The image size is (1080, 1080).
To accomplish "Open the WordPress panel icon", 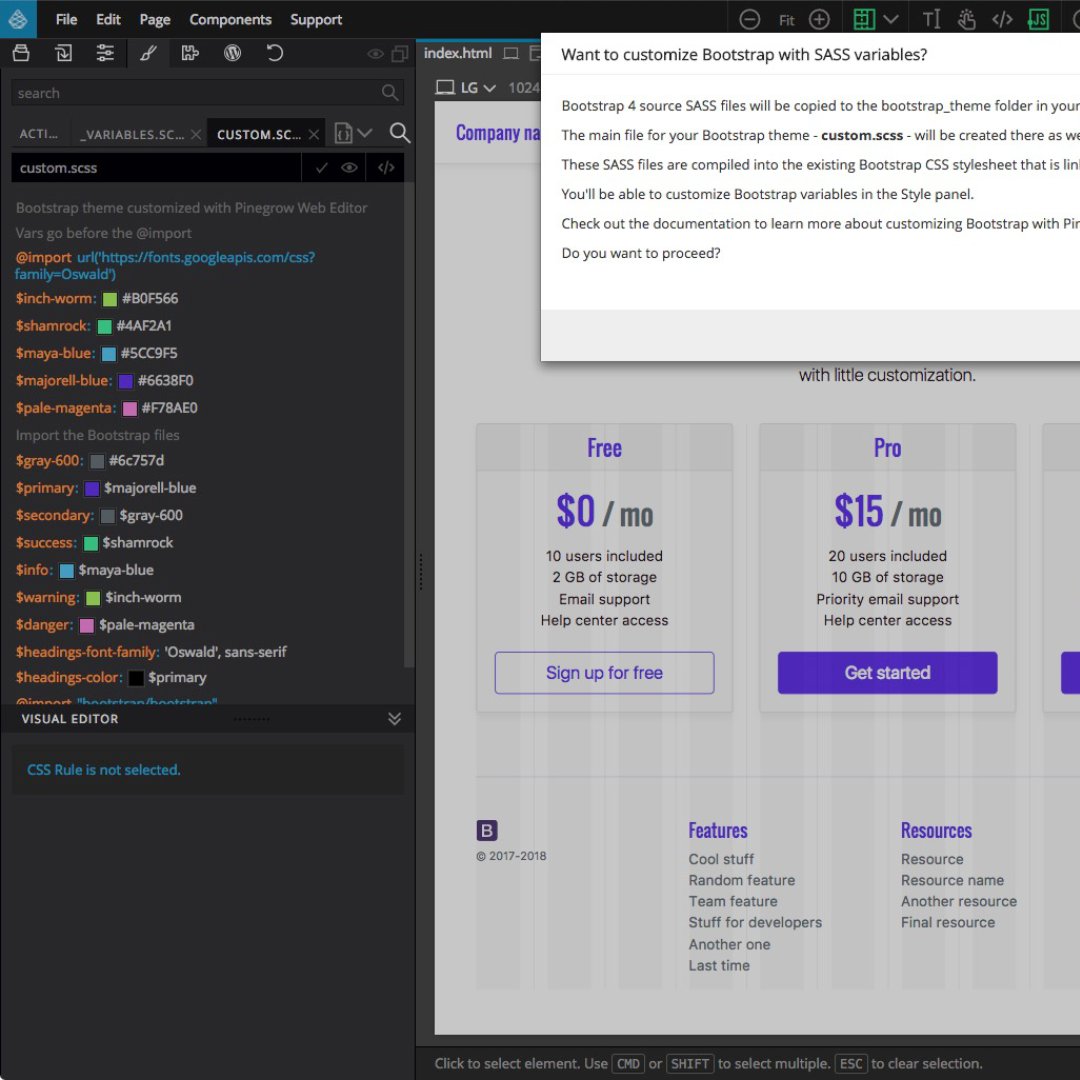I will [x=233, y=53].
